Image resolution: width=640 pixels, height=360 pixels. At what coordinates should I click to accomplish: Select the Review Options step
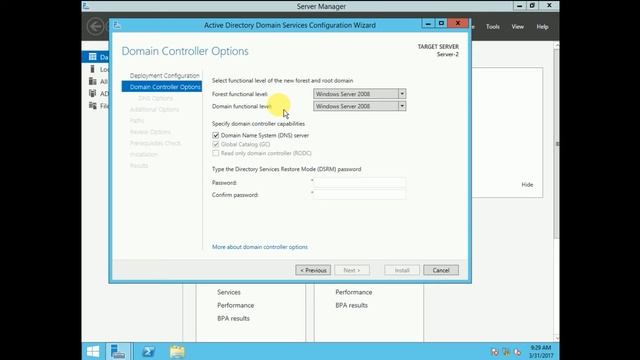tap(150, 132)
